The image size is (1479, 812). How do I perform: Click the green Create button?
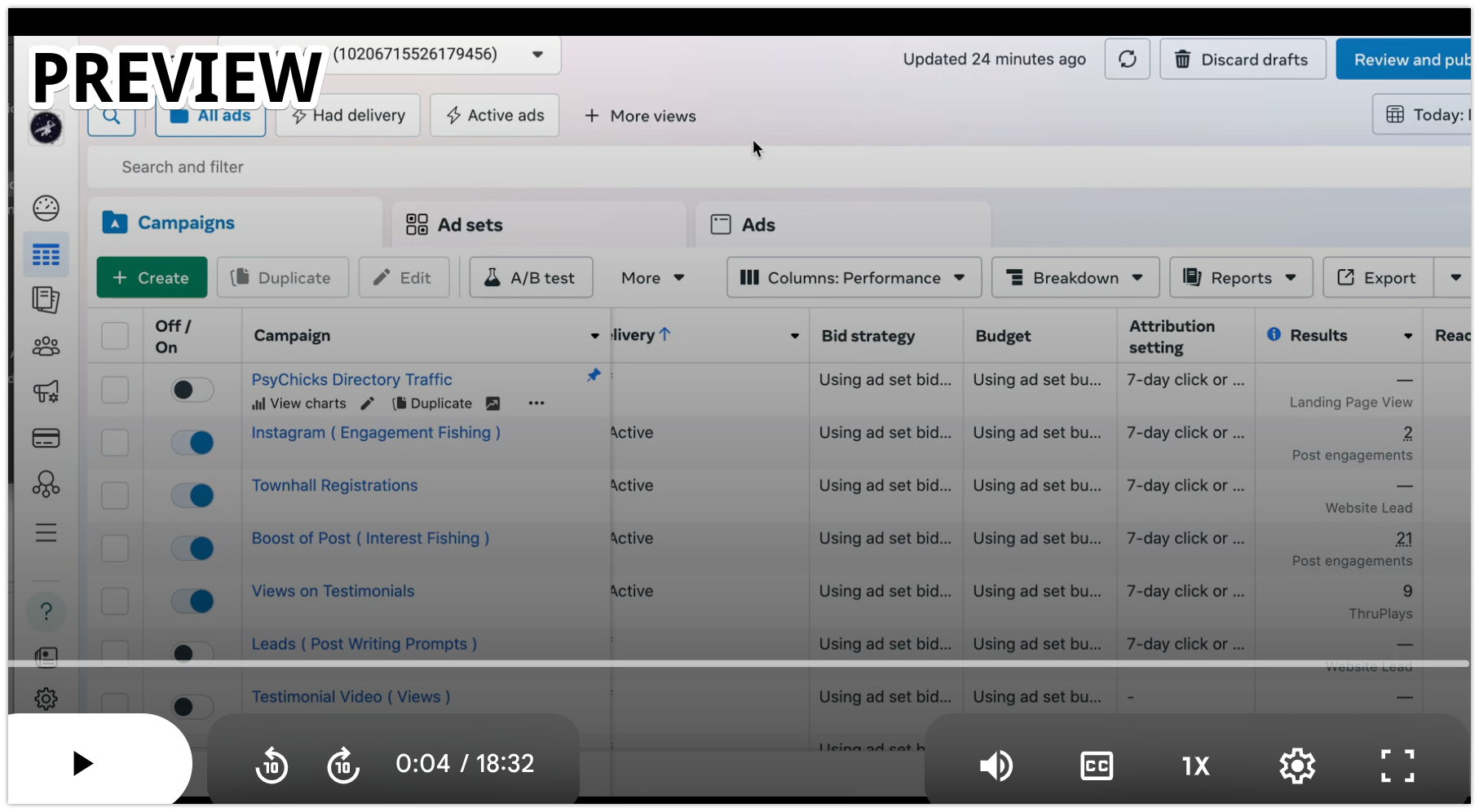pos(152,278)
